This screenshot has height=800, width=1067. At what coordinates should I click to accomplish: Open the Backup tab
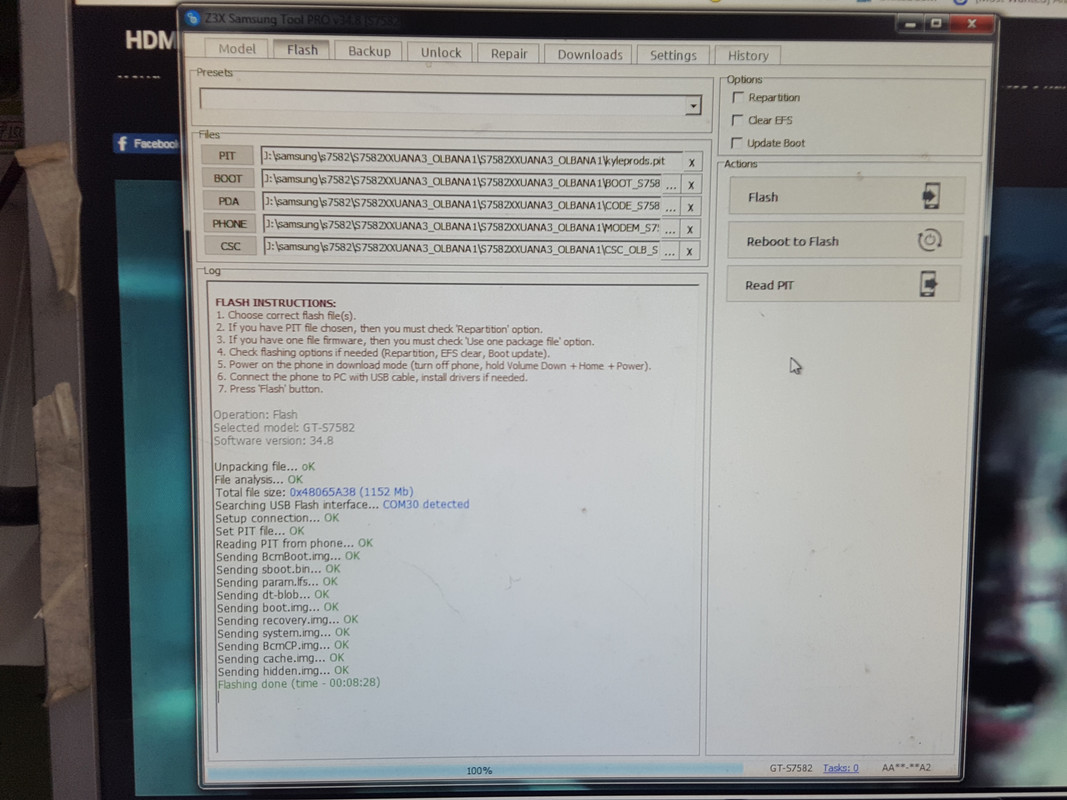tap(370, 51)
